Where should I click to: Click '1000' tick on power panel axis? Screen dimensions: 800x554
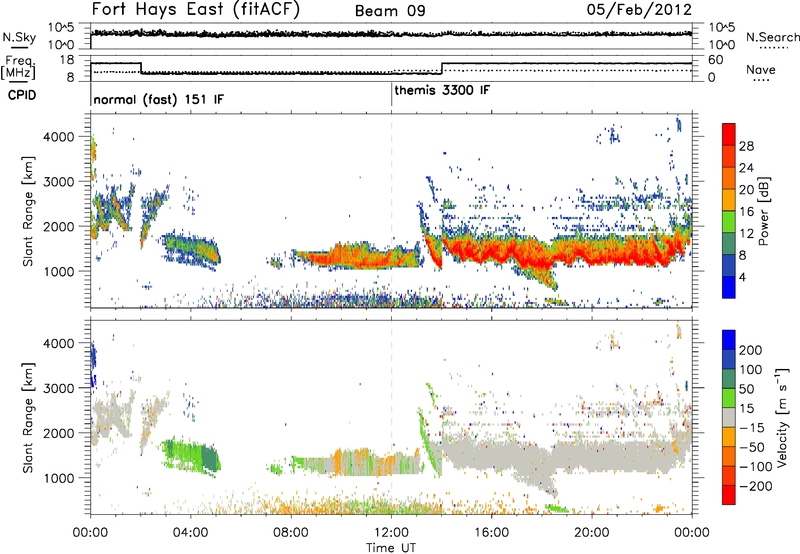click(58, 271)
